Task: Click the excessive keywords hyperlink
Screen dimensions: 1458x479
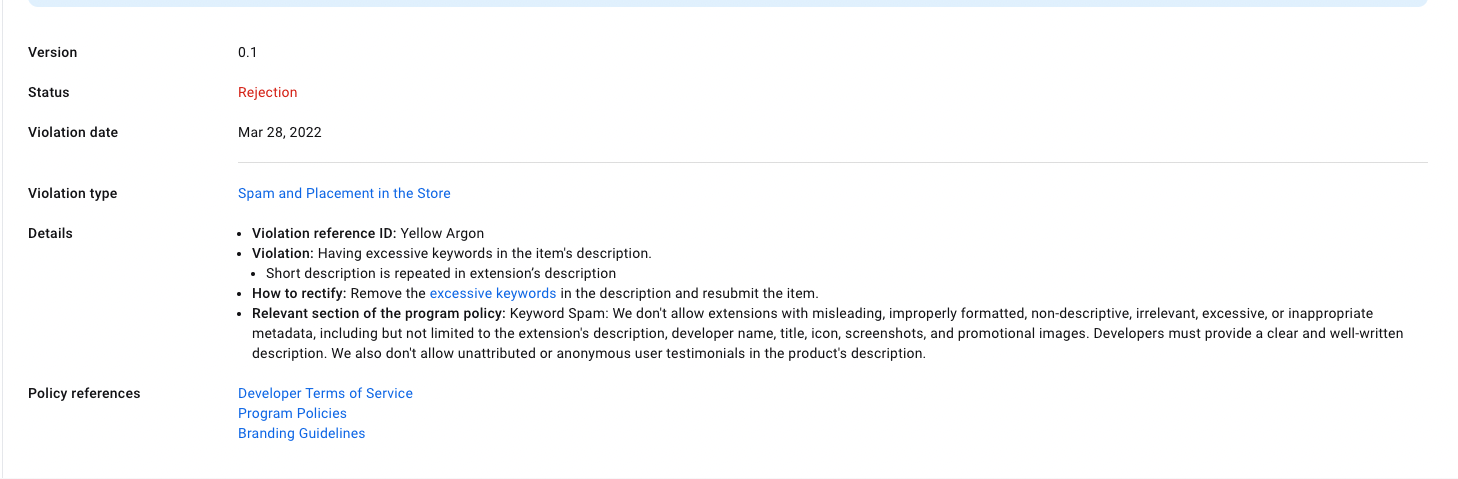Action: click(x=492, y=293)
